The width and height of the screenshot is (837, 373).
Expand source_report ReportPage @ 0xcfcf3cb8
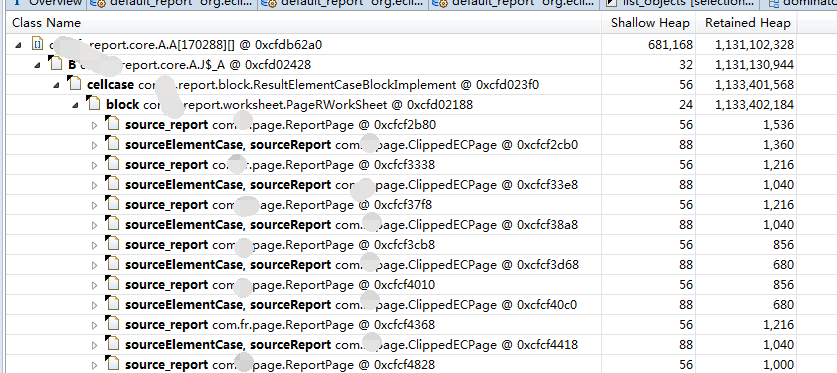pos(94,245)
